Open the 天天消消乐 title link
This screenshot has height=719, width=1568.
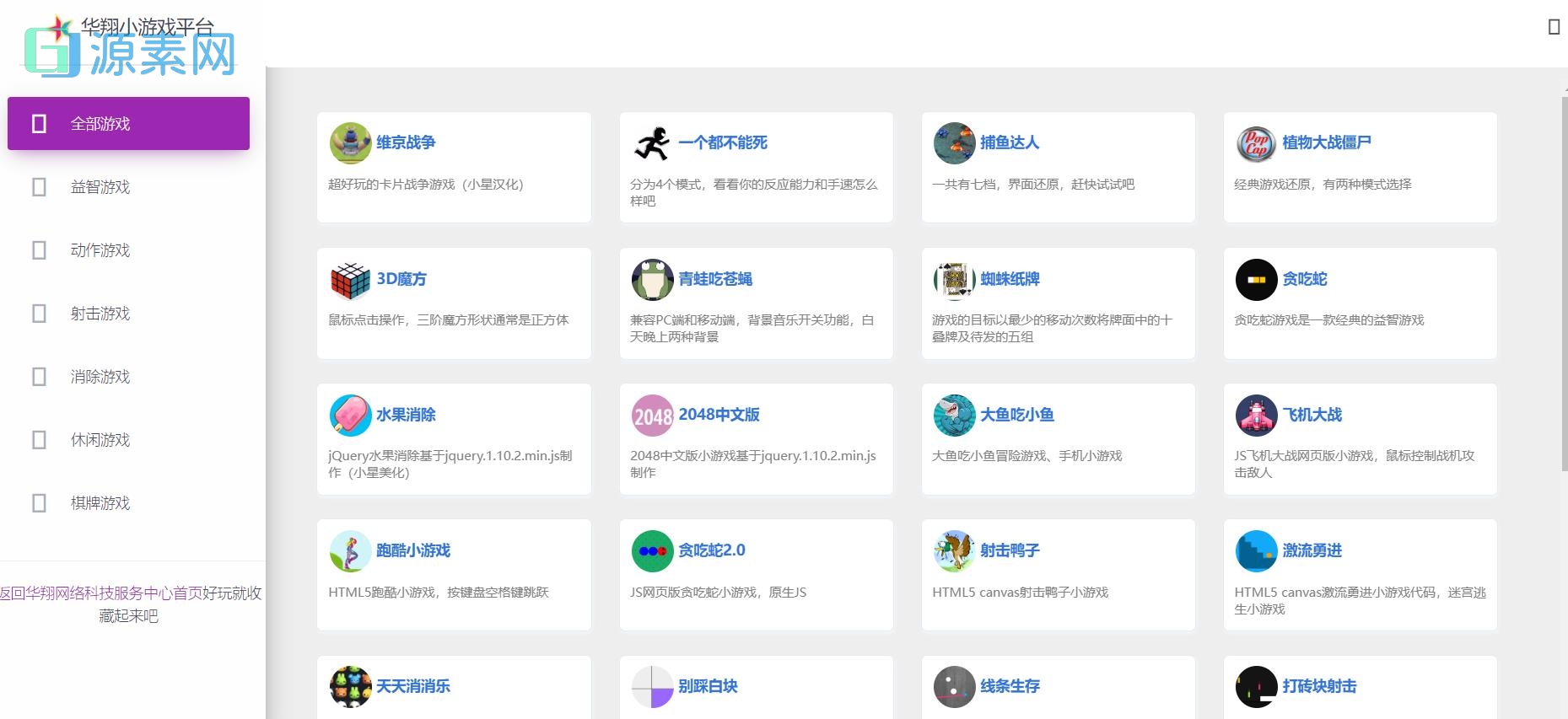413,686
